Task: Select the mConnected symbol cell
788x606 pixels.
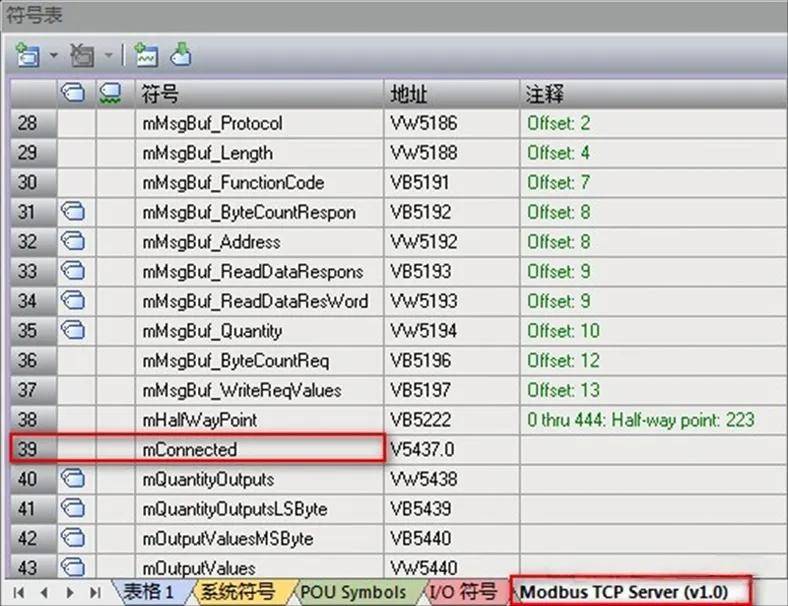Action: tap(259, 449)
